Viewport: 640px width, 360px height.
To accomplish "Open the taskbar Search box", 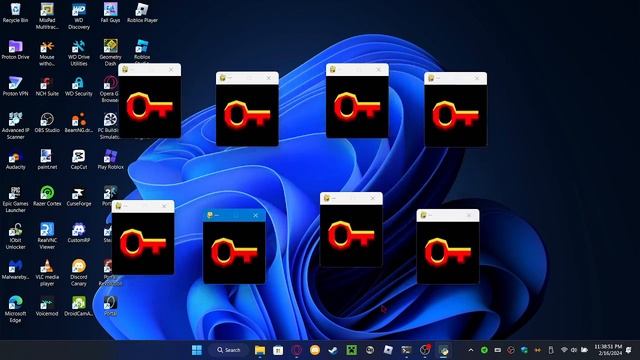I will point(229,350).
